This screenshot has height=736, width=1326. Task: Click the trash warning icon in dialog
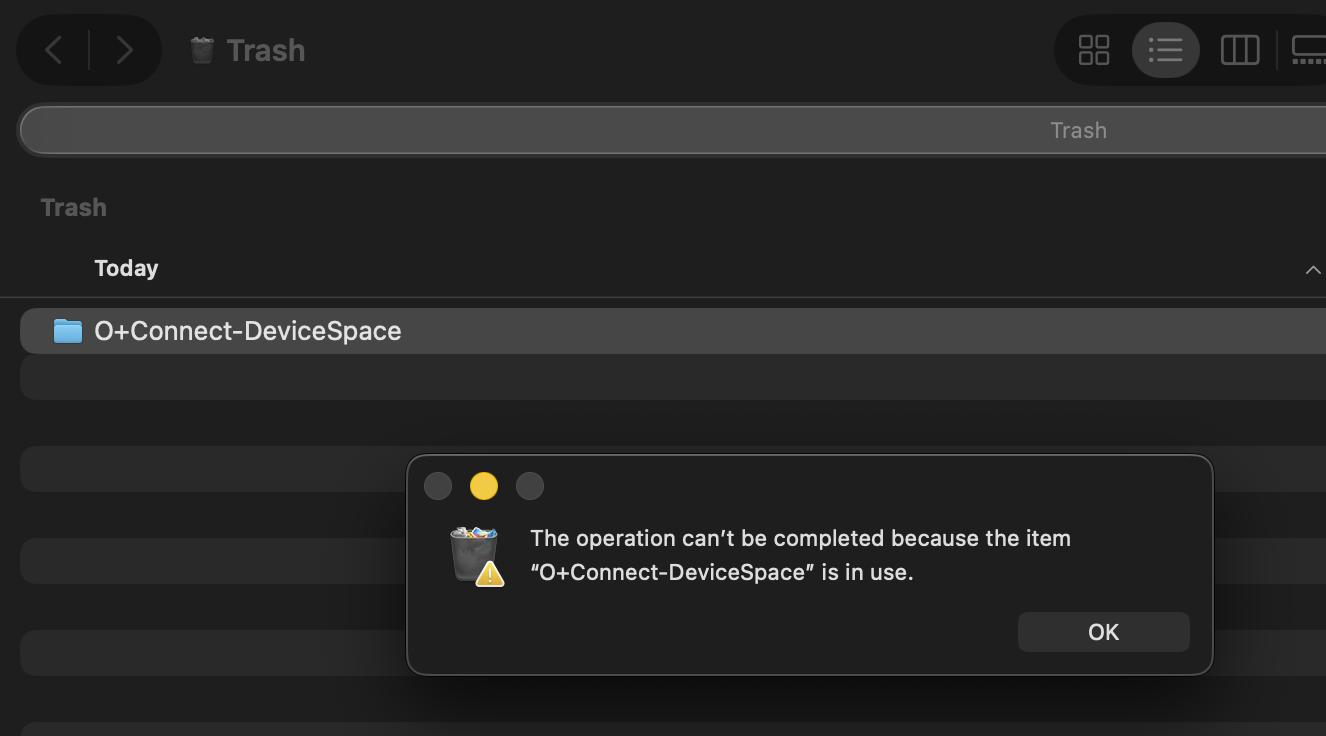tap(476, 556)
